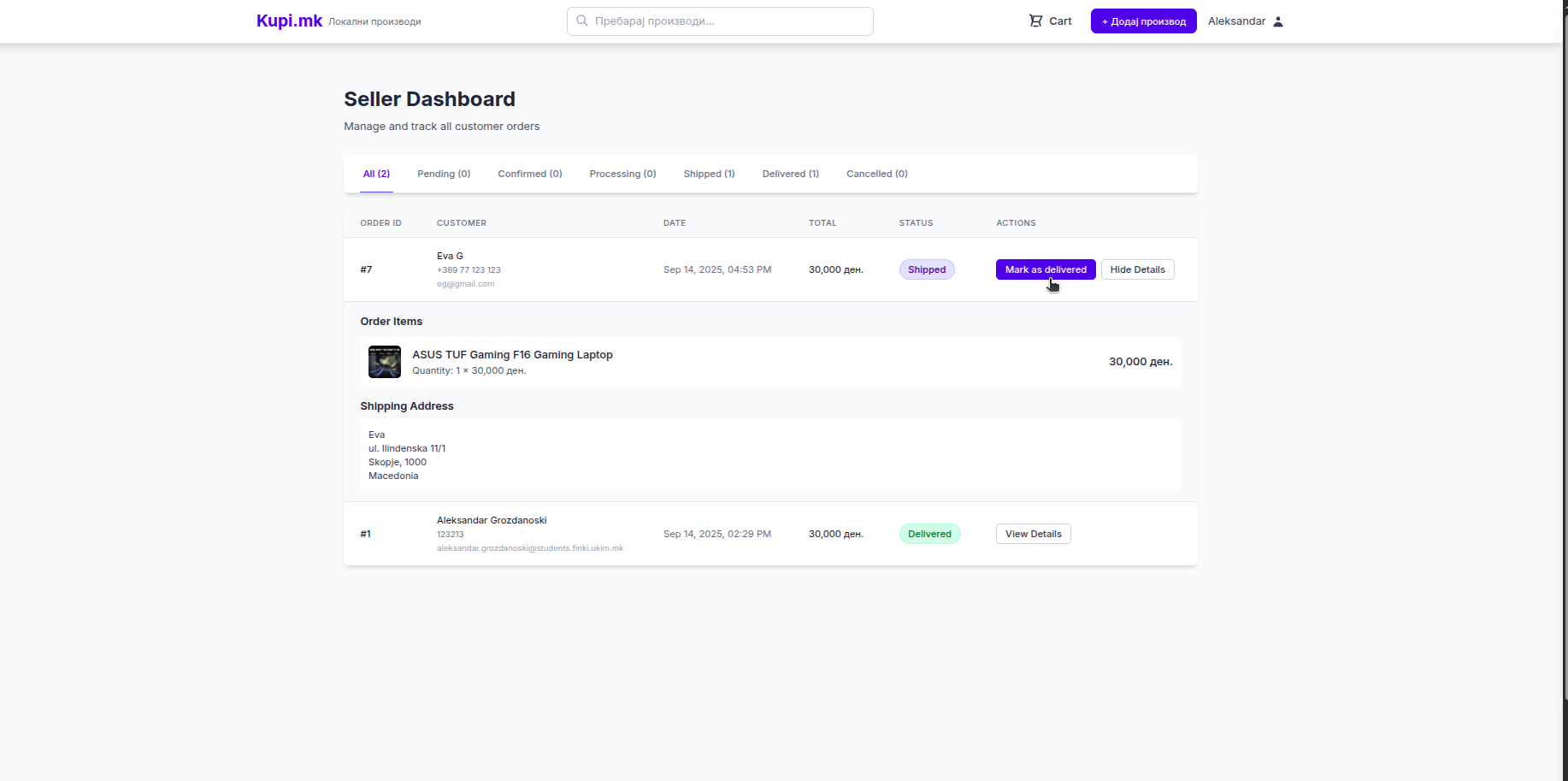Click the Shipped status badge

(927, 269)
